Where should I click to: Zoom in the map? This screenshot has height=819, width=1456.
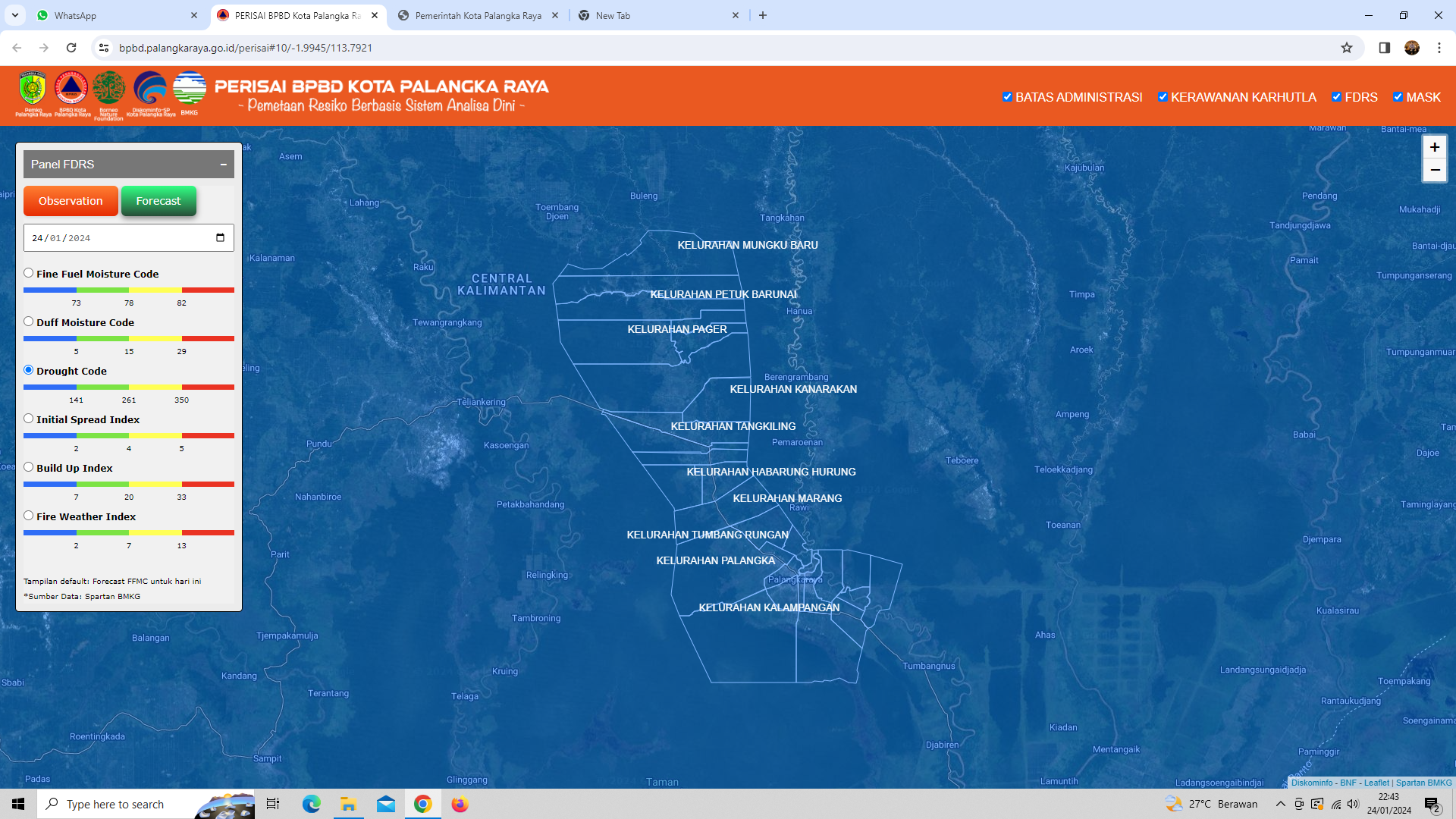tap(1435, 147)
